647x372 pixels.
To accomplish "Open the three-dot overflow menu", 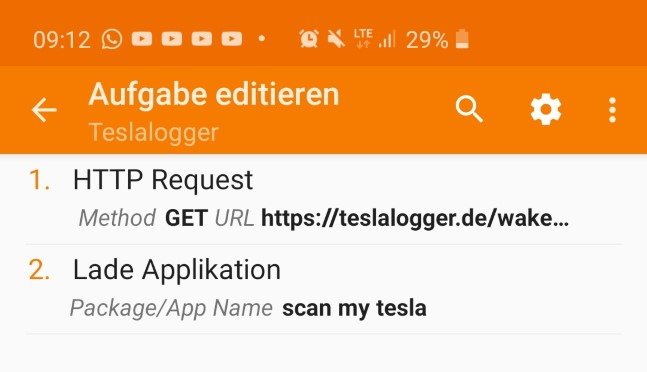I will point(612,110).
